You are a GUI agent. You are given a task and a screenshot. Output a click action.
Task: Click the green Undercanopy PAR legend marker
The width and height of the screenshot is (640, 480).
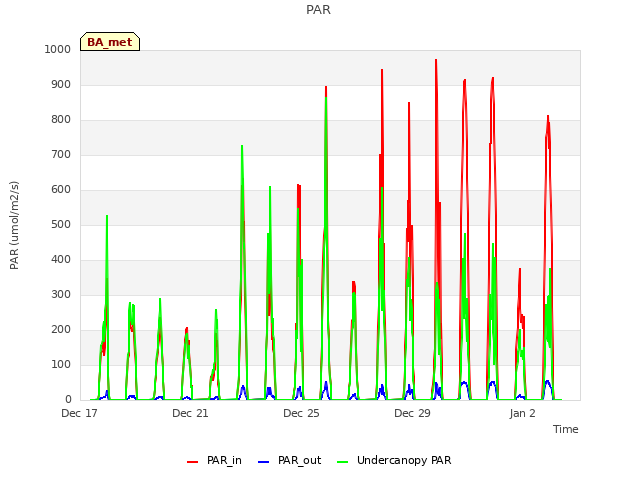(342, 462)
